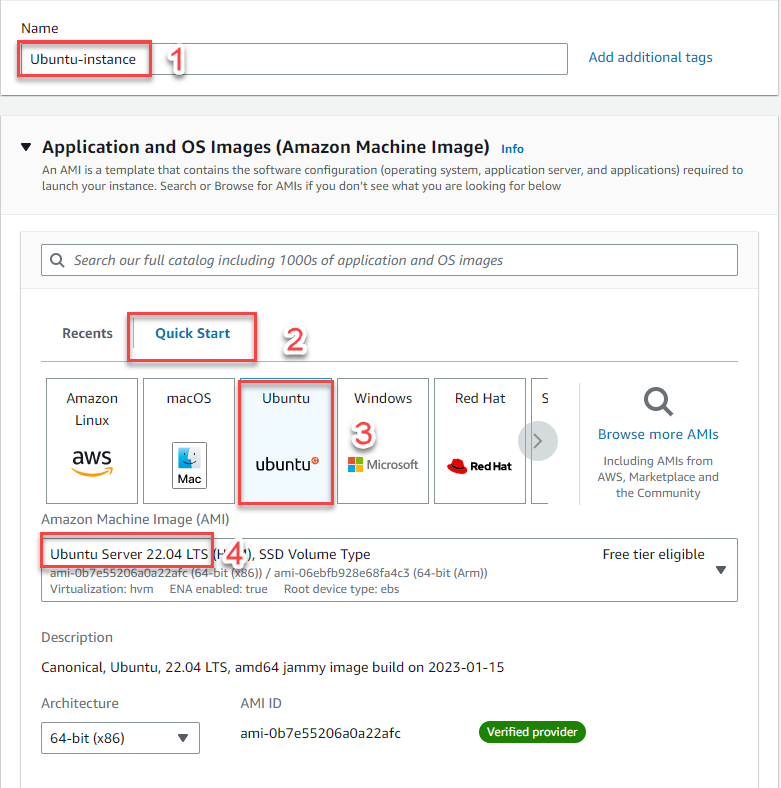Click the Red Hat logo icon
This screenshot has width=781, height=788.
coord(479,466)
